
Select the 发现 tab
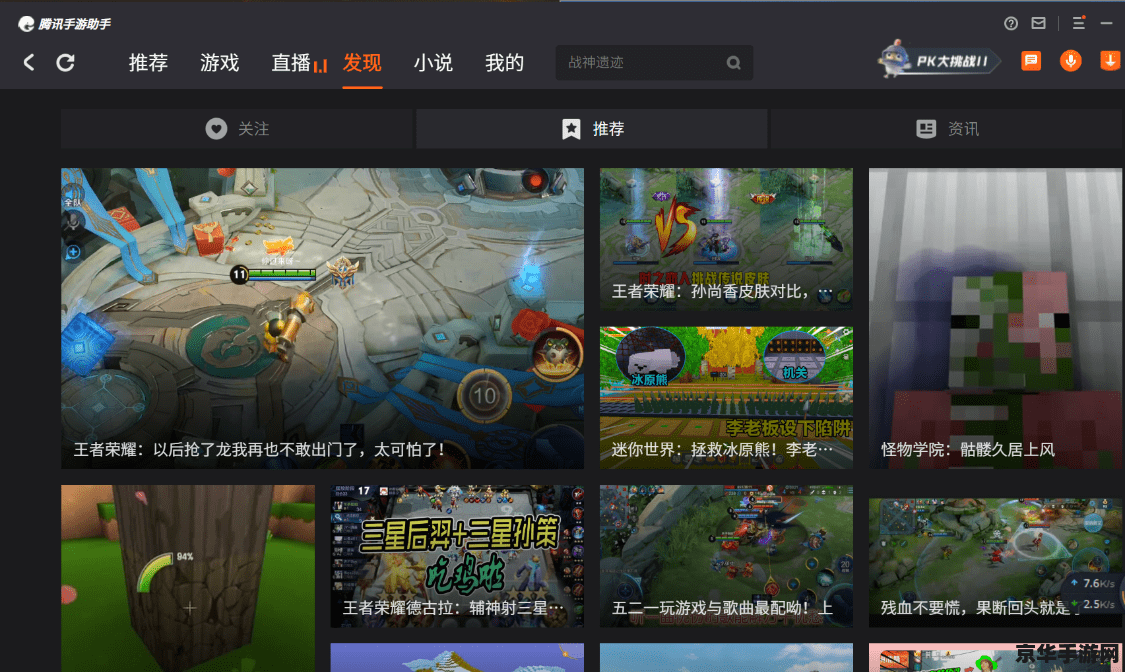(362, 62)
